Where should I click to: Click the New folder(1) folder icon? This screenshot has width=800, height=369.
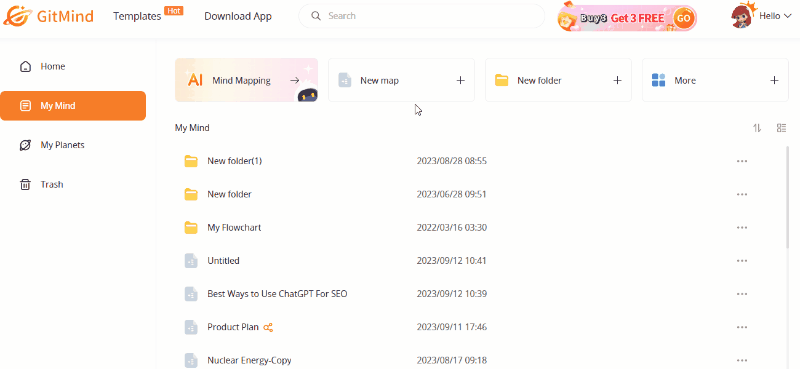191,161
